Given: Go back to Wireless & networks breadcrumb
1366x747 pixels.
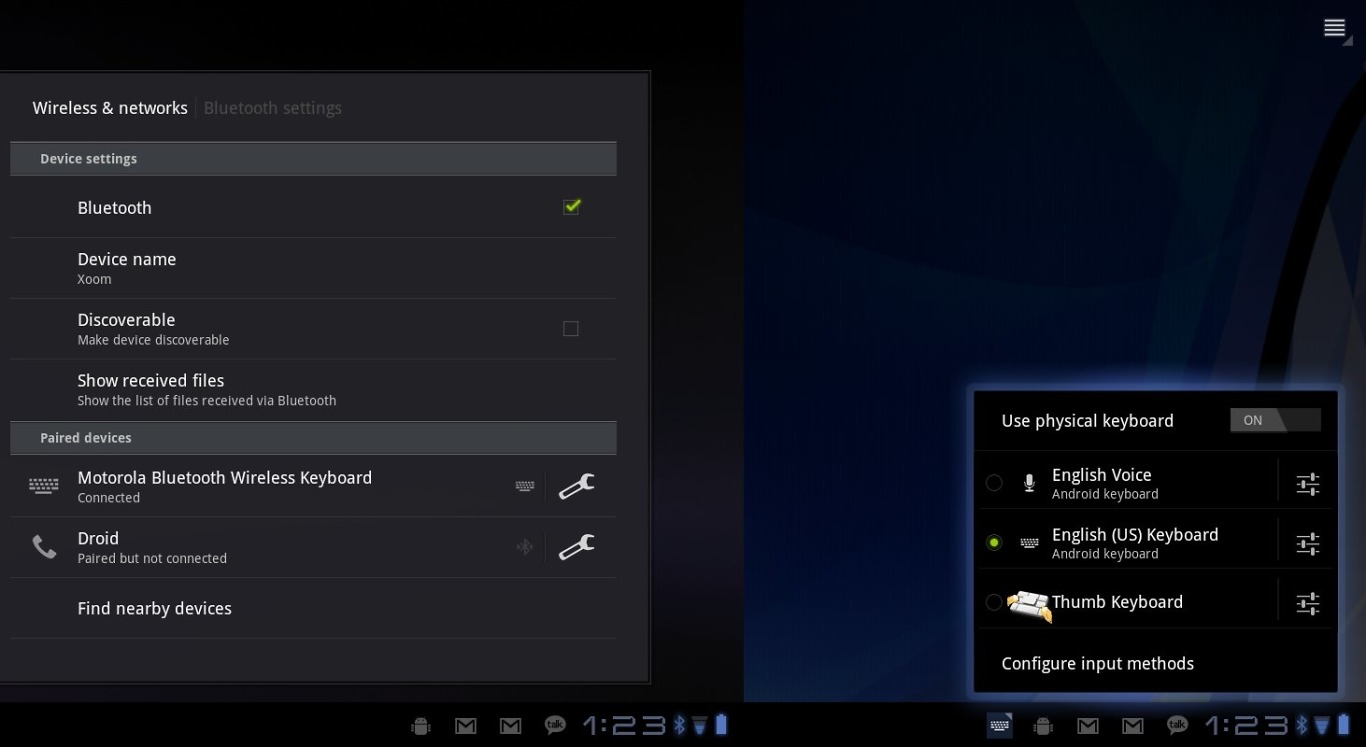Looking at the screenshot, I should pyautogui.click(x=110, y=108).
